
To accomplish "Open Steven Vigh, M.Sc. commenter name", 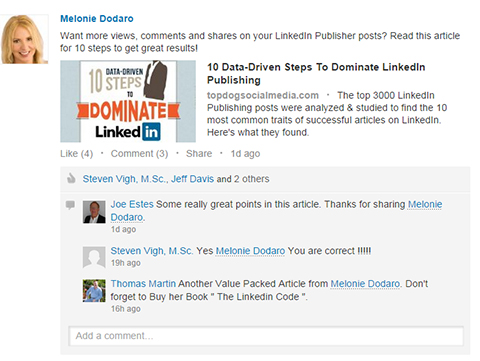I will [152, 251].
